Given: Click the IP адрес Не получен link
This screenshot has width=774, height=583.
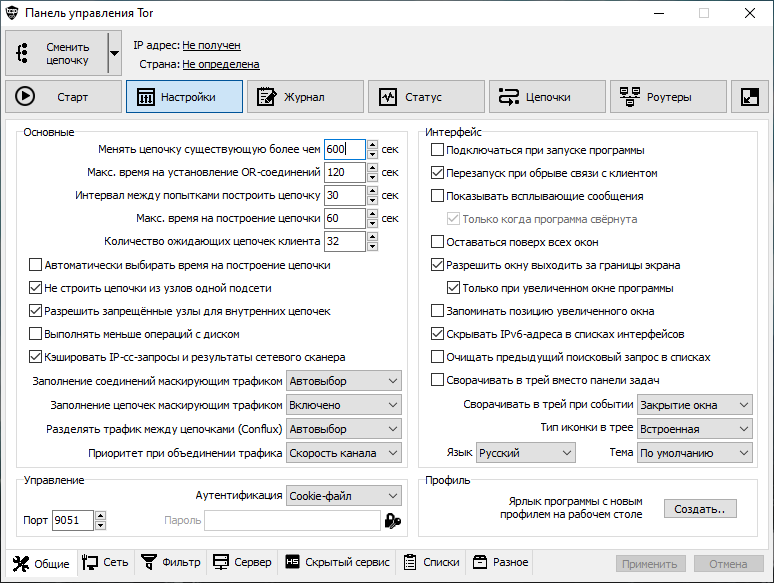Looking at the screenshot, I should [211, 45].
